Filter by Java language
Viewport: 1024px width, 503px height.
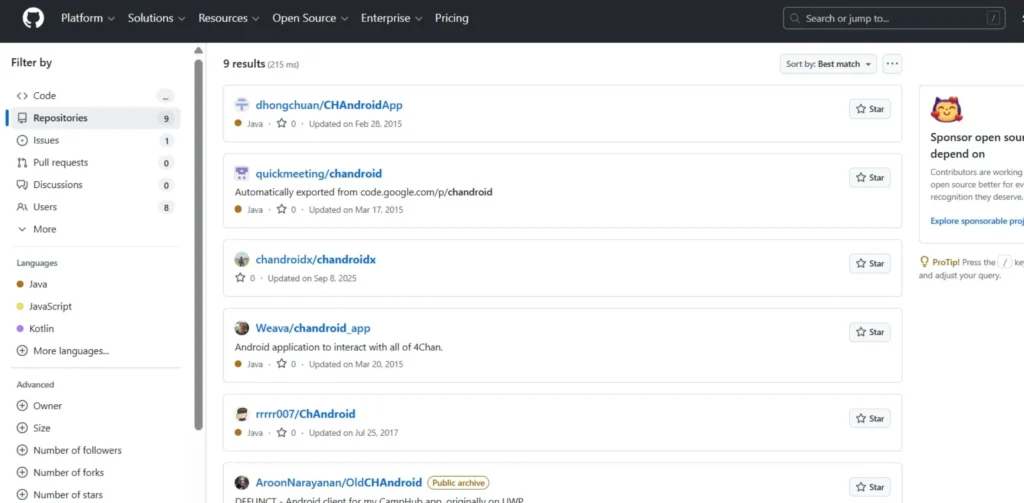(x=95, y=284)
